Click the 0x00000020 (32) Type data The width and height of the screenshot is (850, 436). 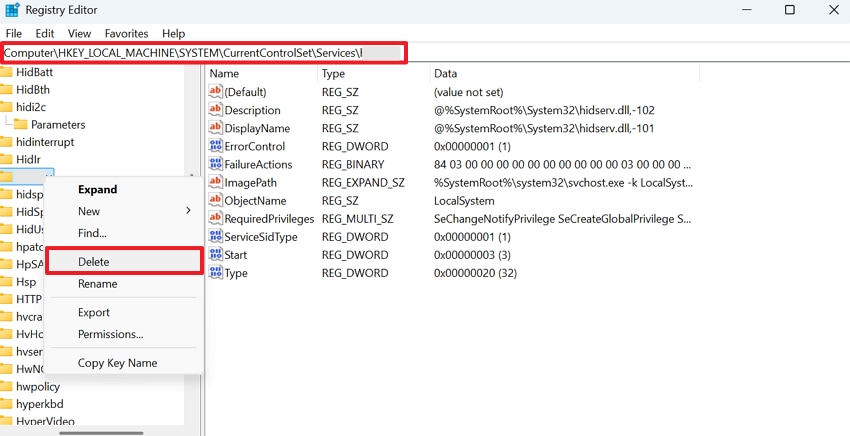[475, 273]
